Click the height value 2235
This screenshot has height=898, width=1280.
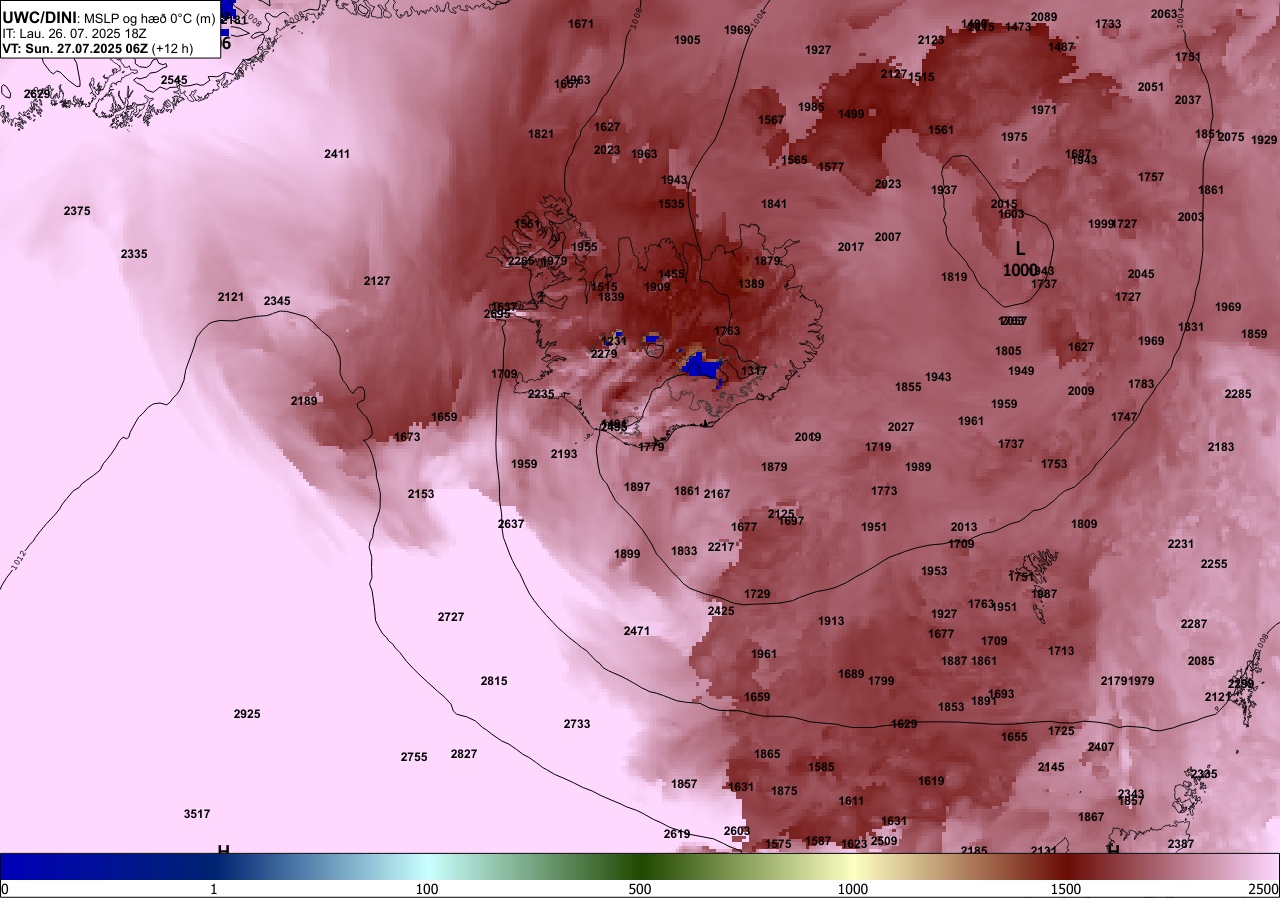pyautogui.click(x=541, y=394)
